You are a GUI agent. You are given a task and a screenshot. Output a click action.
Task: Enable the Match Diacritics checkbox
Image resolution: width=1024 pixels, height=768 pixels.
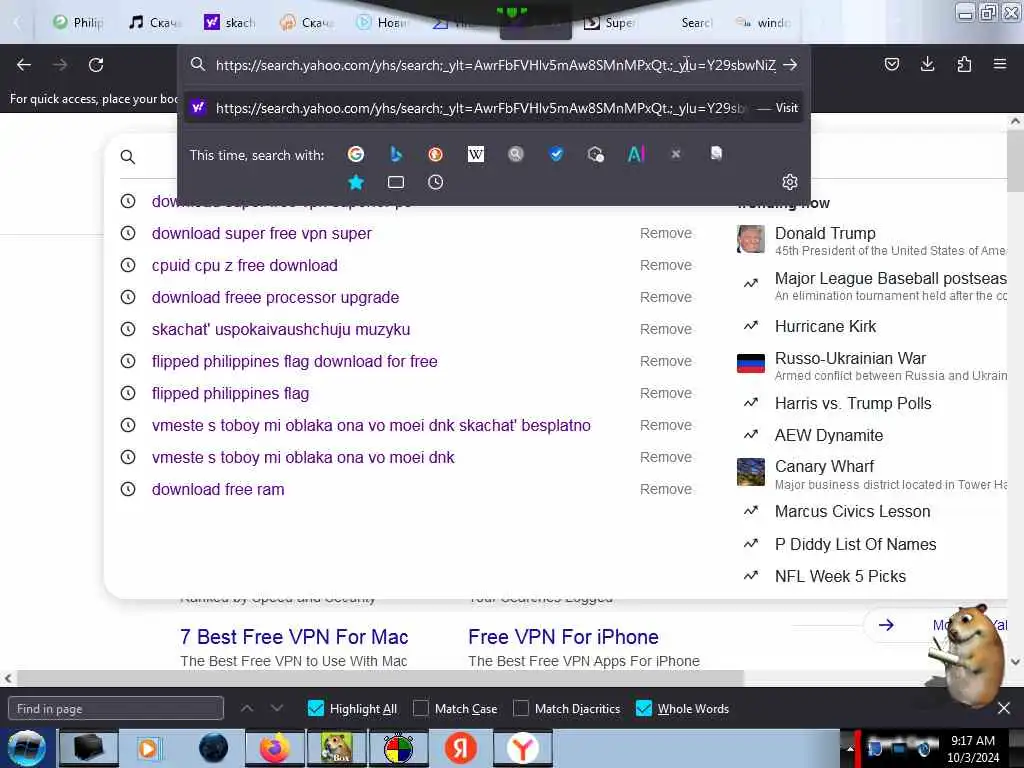pyautogui.click(x=521, y=708)
